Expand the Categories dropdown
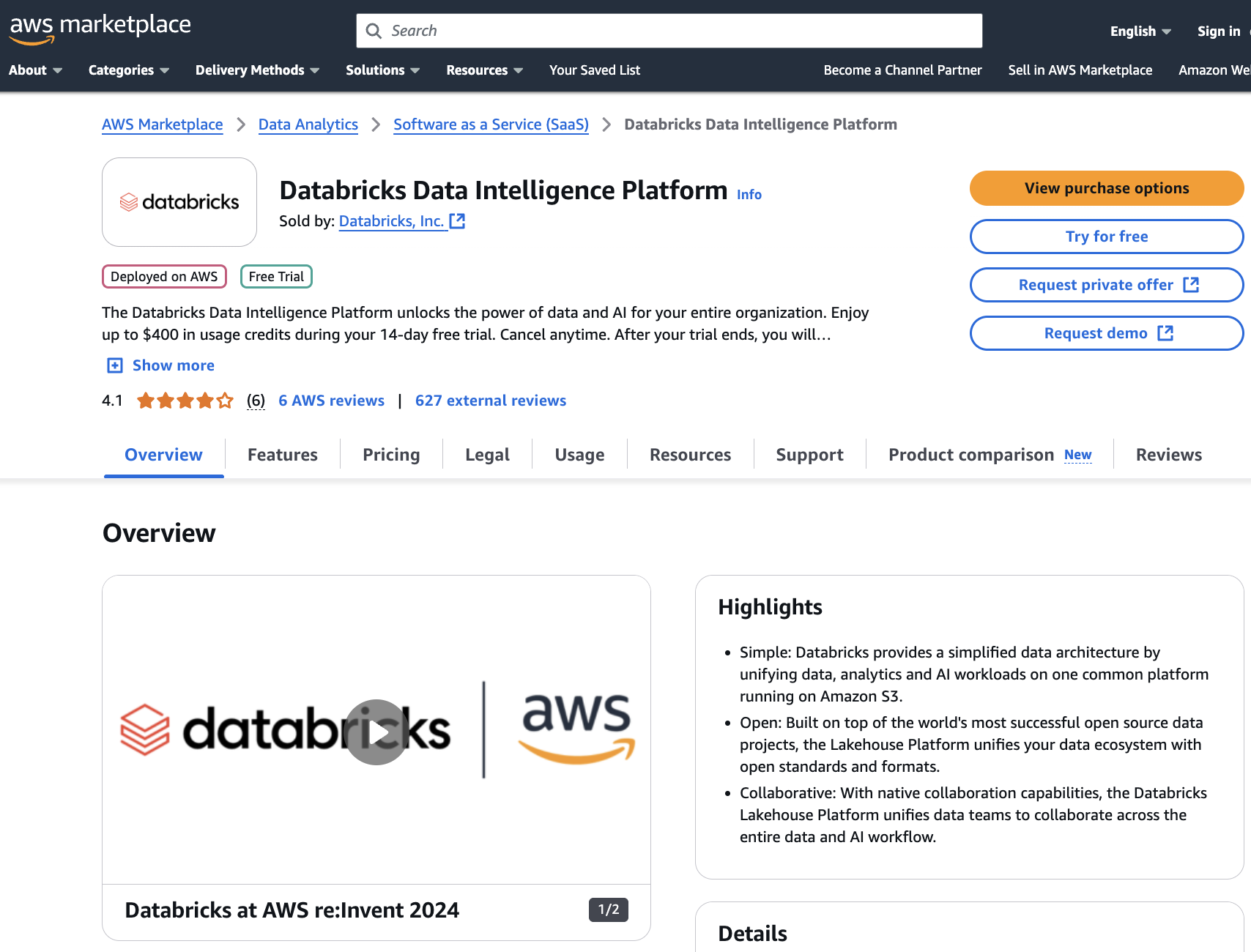 (129, 70)
